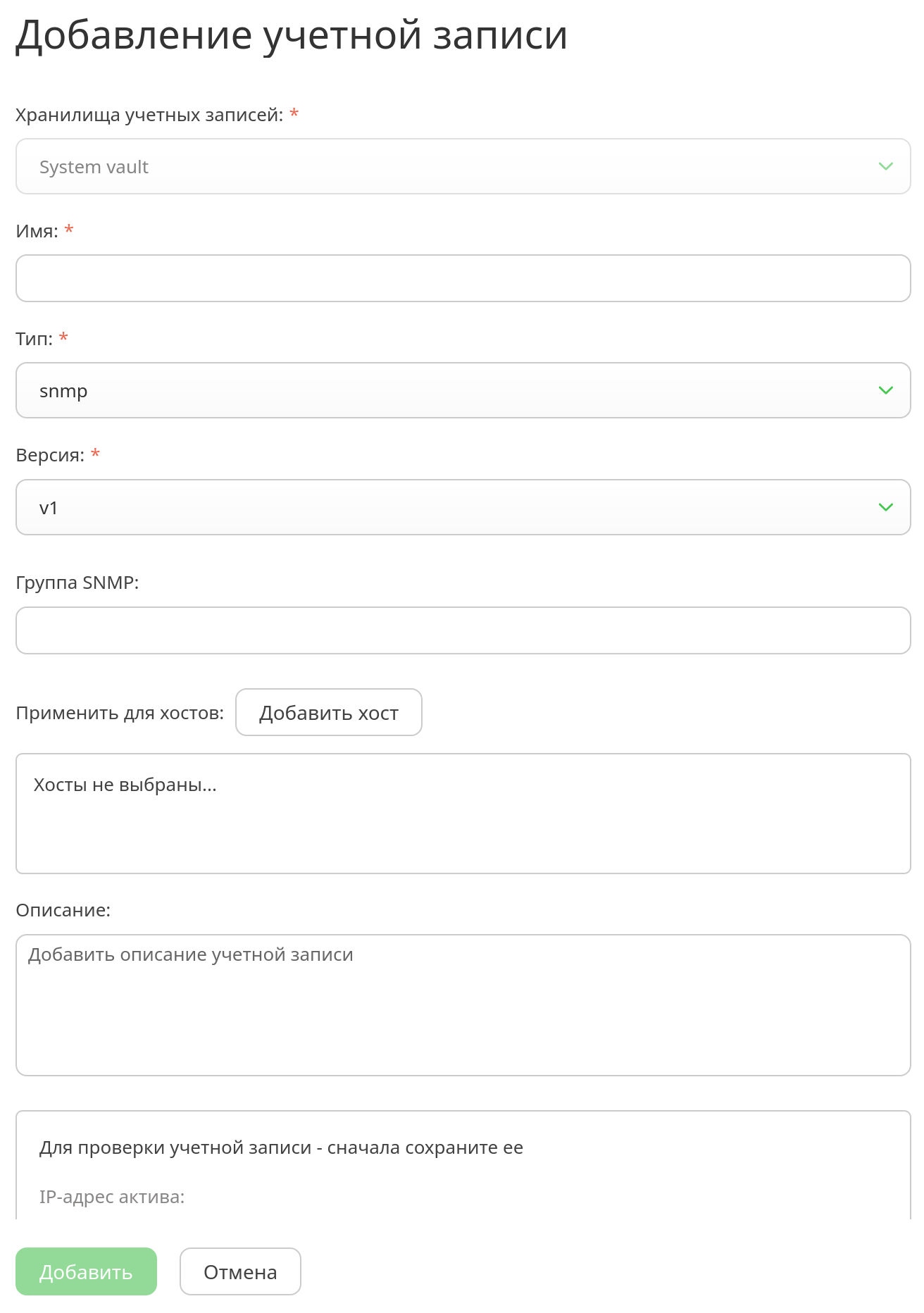Viewport: 924px width, 1313px height.
Task: Click the System vault dropdown chevron
Action: tap(885, 166)
